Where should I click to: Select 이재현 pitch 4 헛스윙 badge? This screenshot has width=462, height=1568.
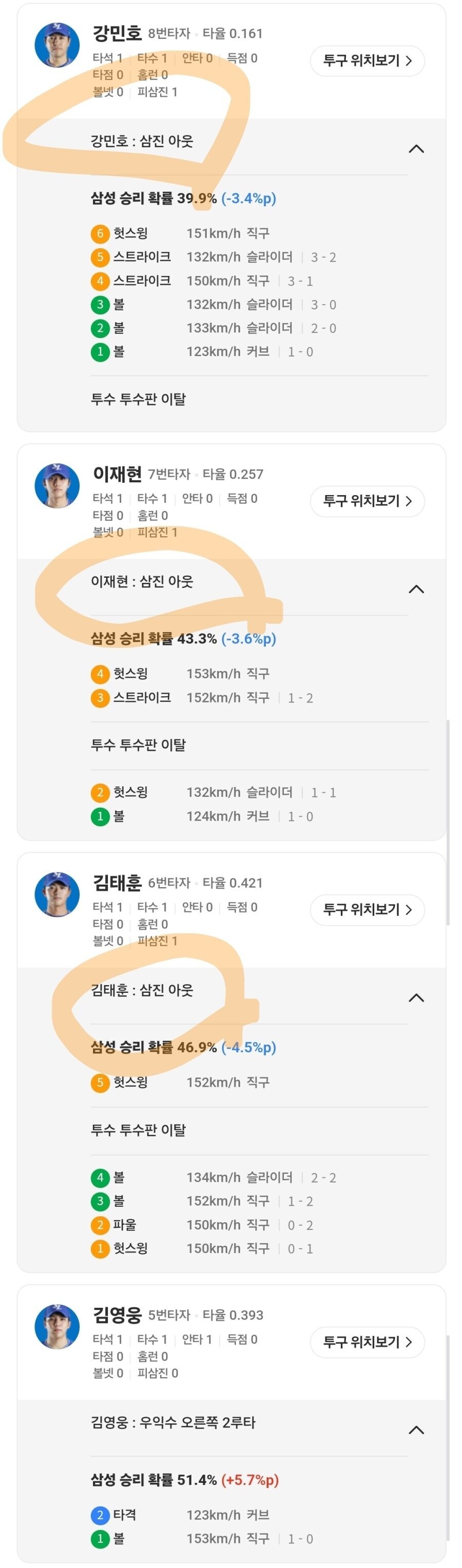[x=100, y=674]
